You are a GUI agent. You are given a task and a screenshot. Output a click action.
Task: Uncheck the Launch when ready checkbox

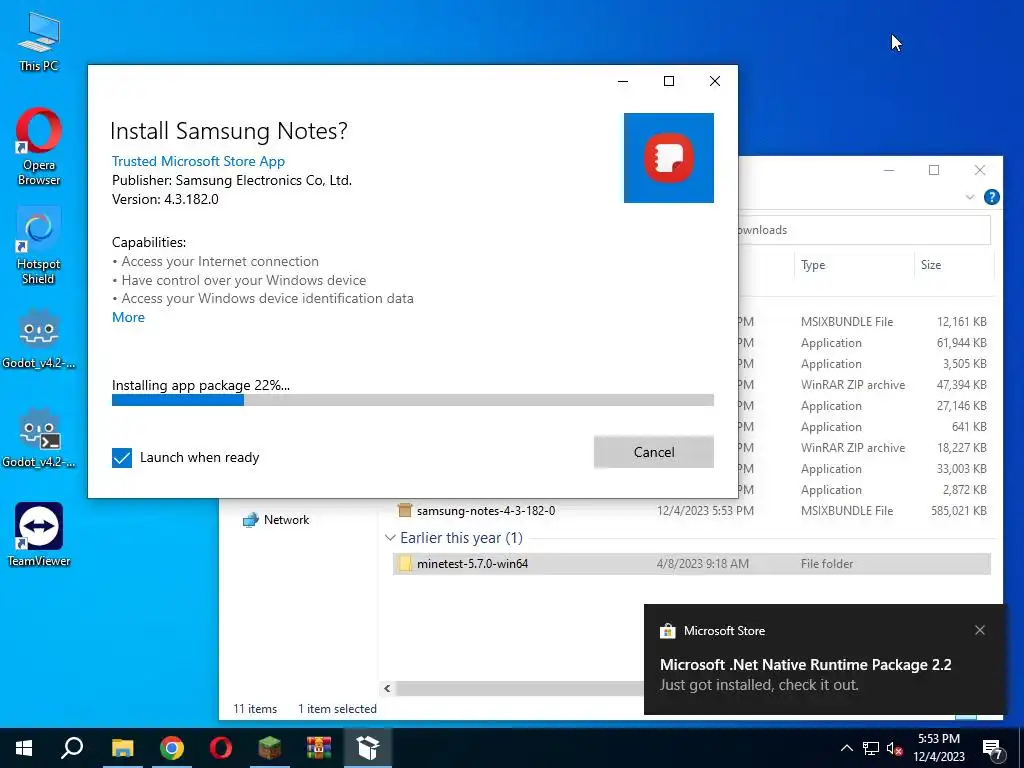(x=122, y=458)
